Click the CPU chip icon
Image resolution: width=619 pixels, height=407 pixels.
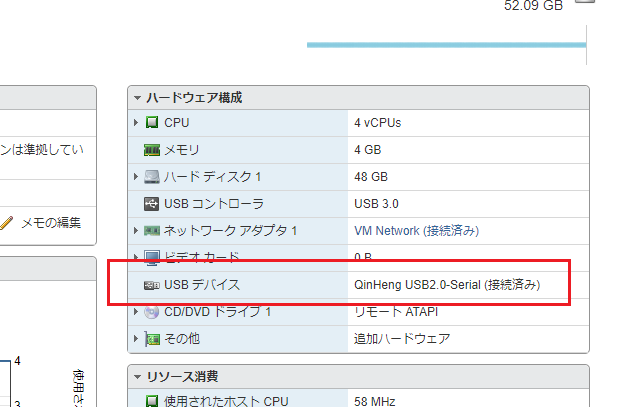[152, 123]
